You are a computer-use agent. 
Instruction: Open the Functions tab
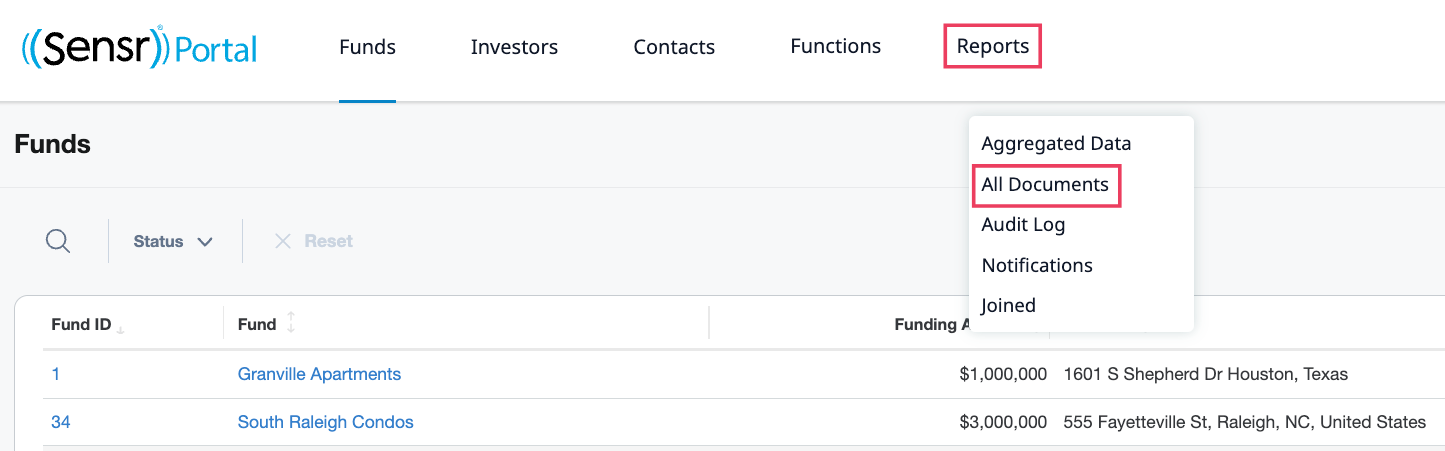835,46
